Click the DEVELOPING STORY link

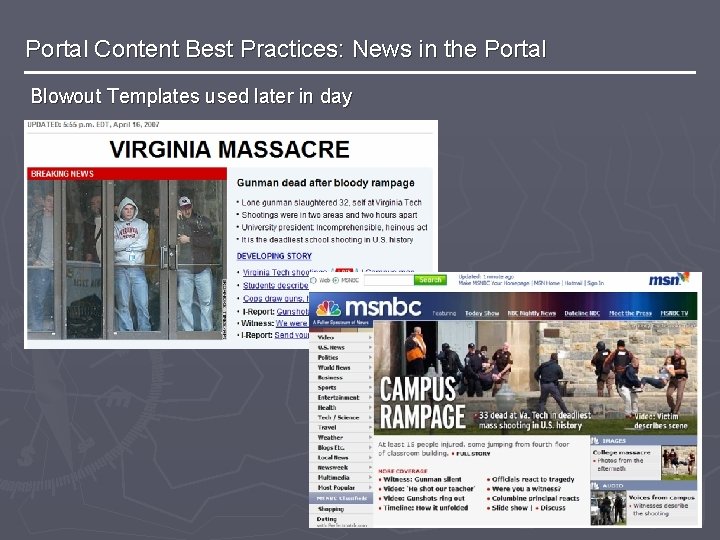(274, 256)
